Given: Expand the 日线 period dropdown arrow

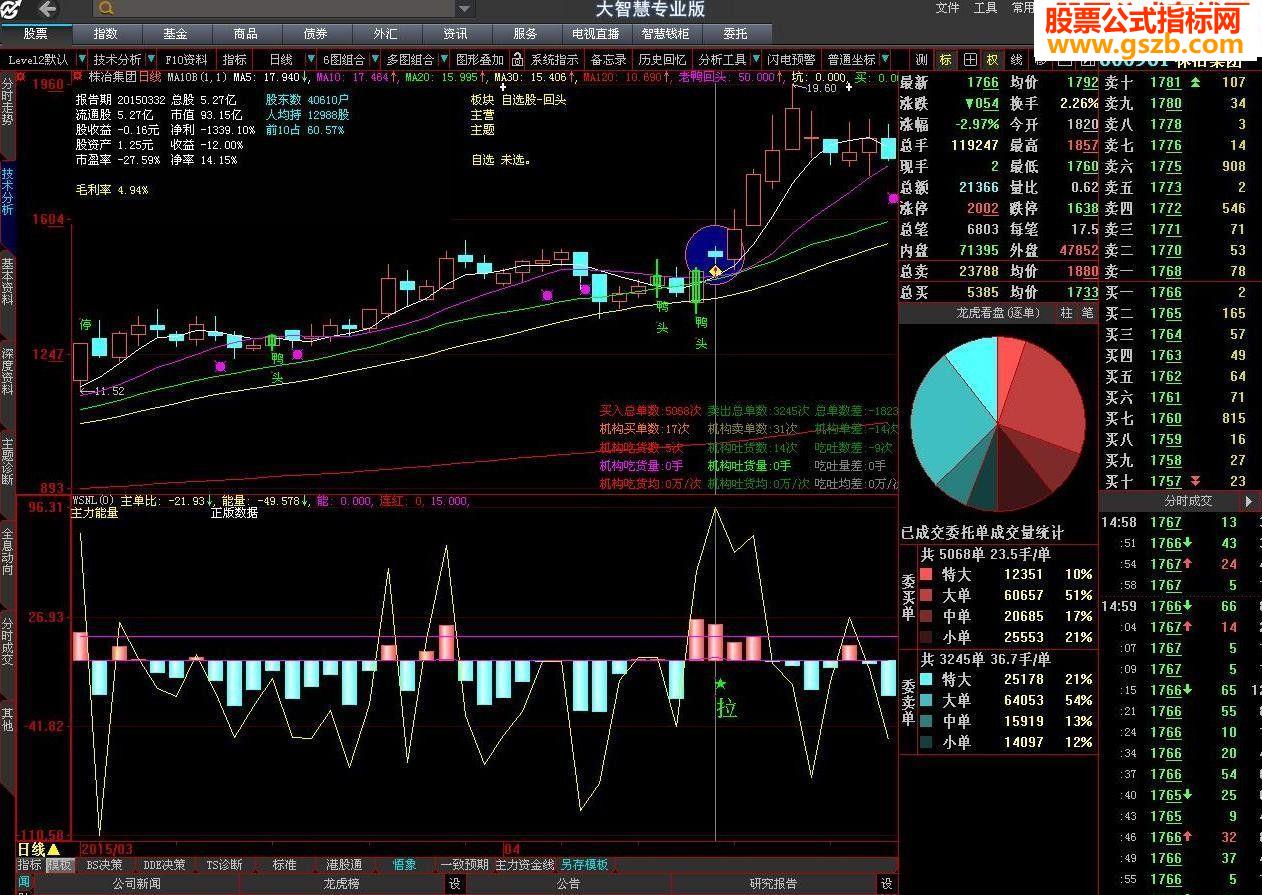Looking at the screenshot, I should pos(310,59).
